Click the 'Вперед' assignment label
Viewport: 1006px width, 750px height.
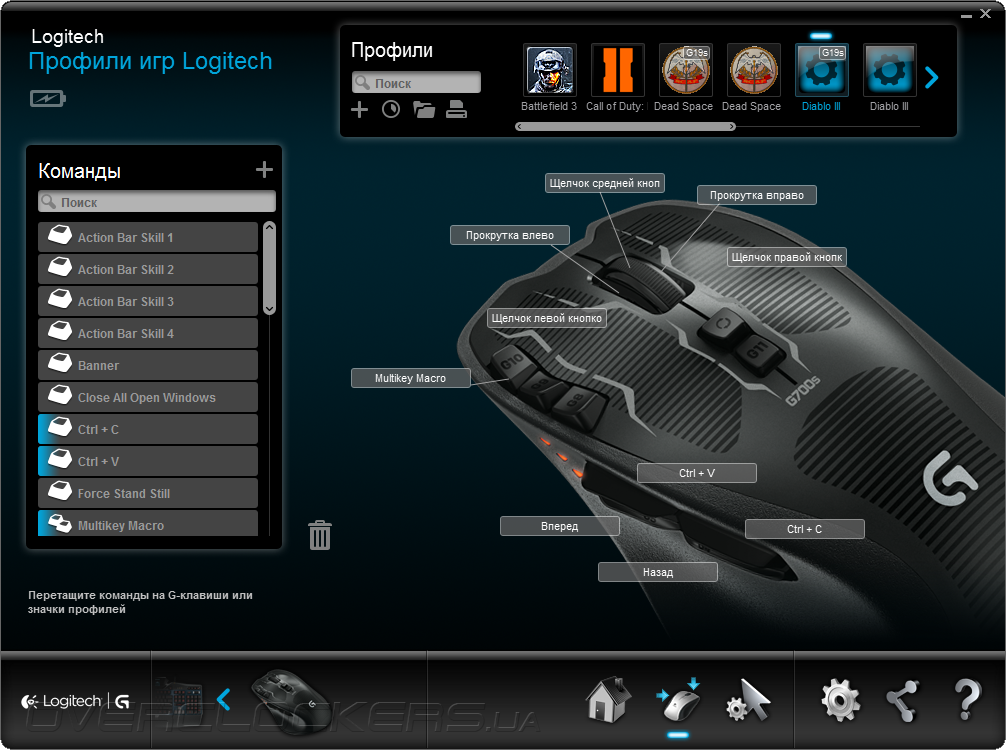tap(559, 526)
